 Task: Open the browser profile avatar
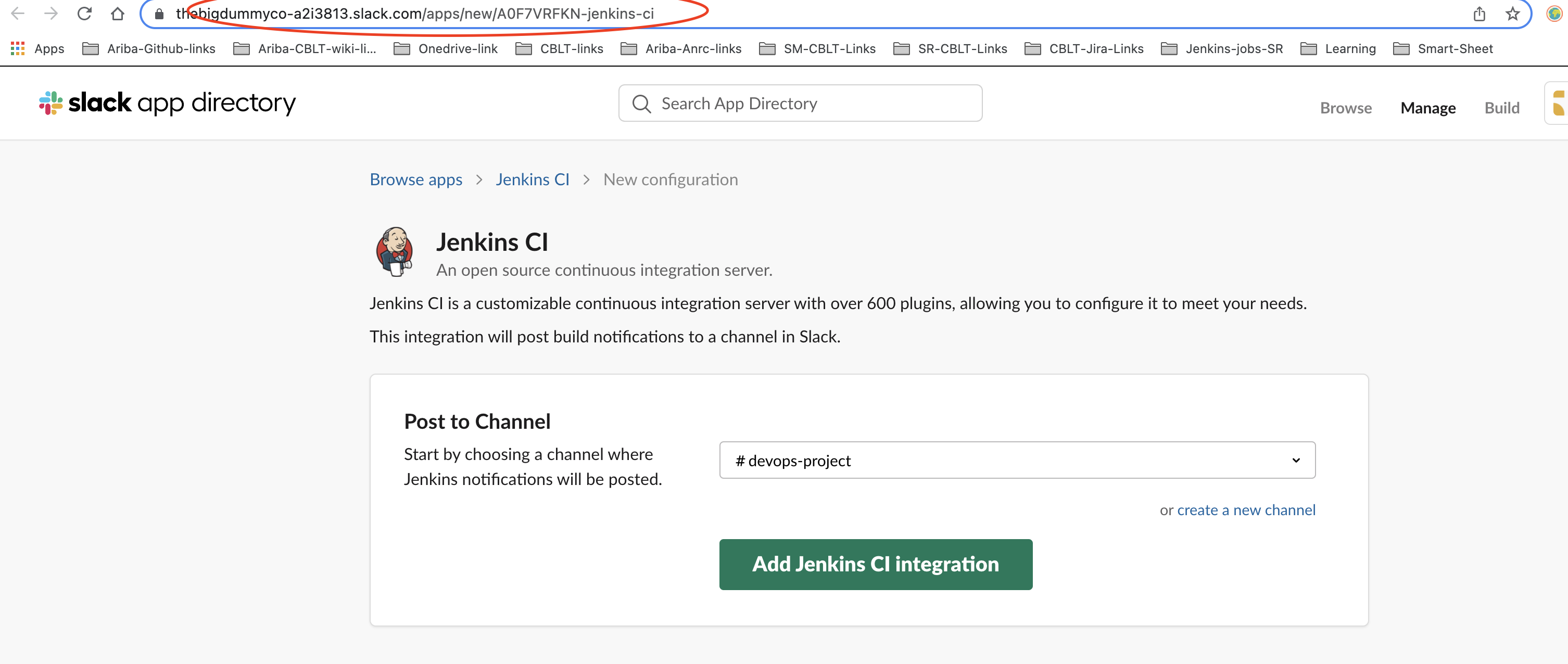(1554, 14)
